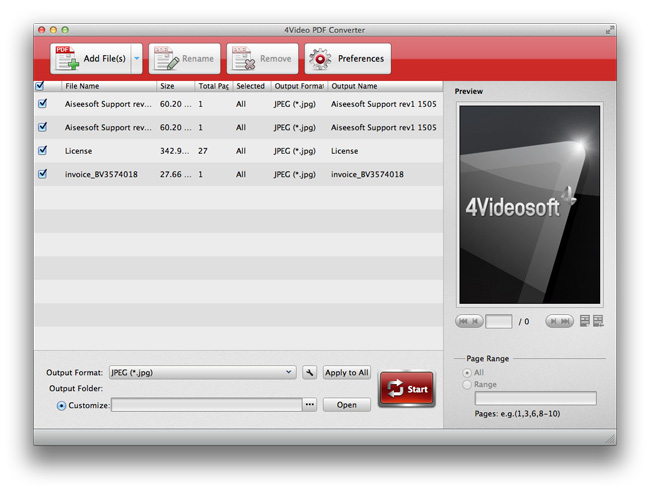650x495 pixels.
Task: Click the 4Videosoft preview thumbnail
Action: point(530,204)
